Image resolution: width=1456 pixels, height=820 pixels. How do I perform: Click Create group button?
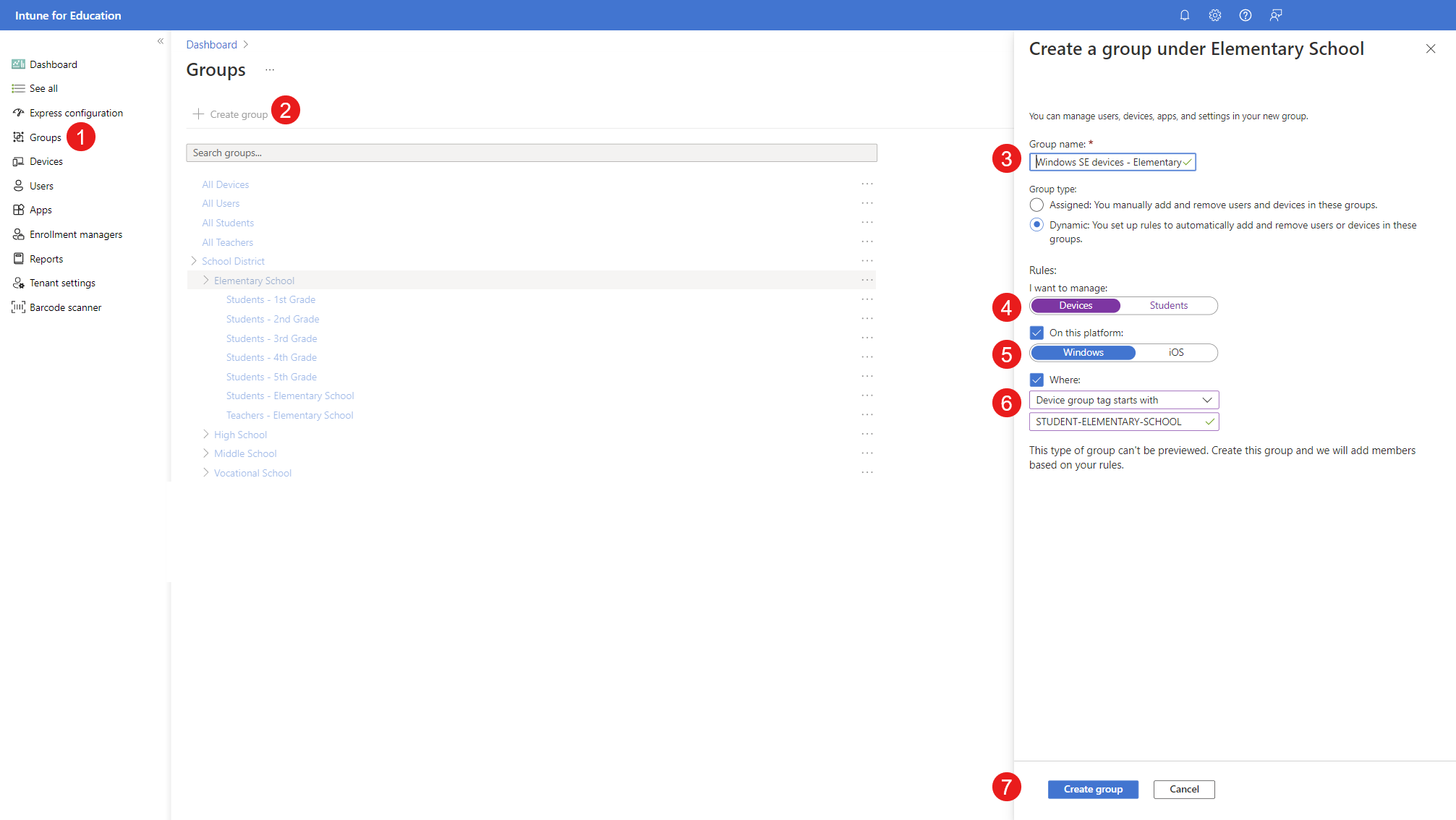[x=1093, y=789]
